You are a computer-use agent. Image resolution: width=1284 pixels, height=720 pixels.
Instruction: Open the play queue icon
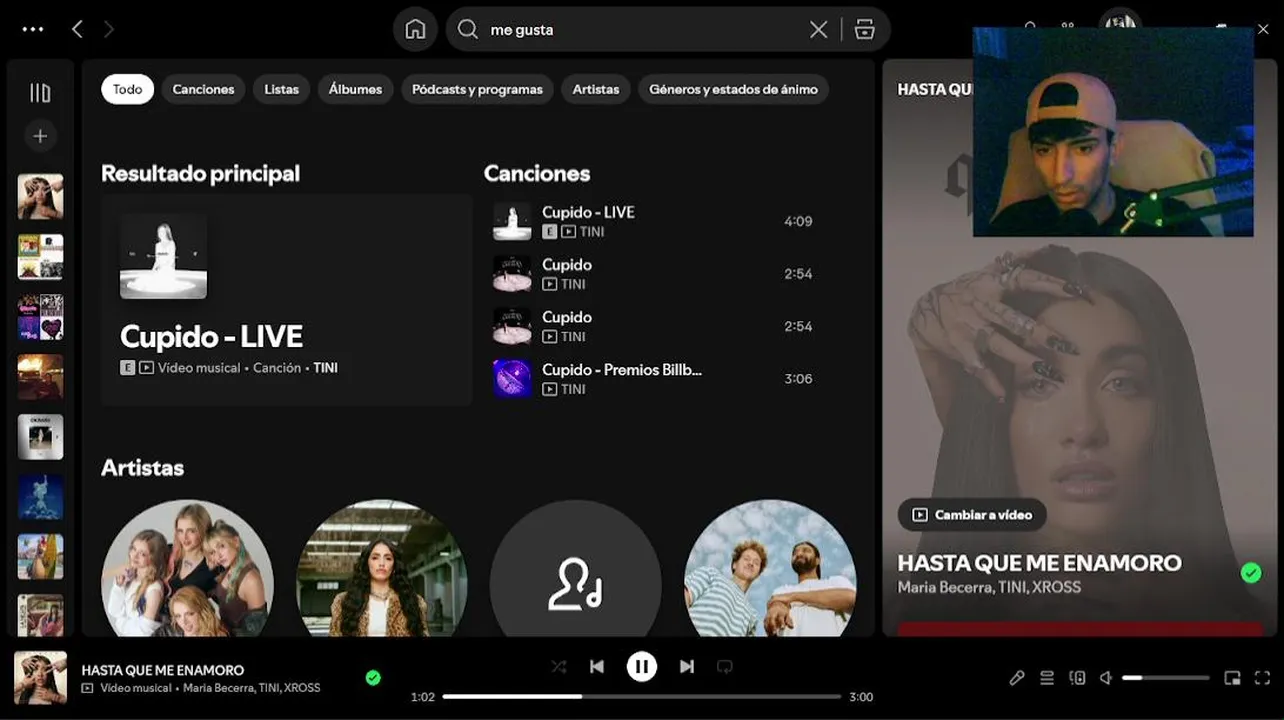[1047, 678]
